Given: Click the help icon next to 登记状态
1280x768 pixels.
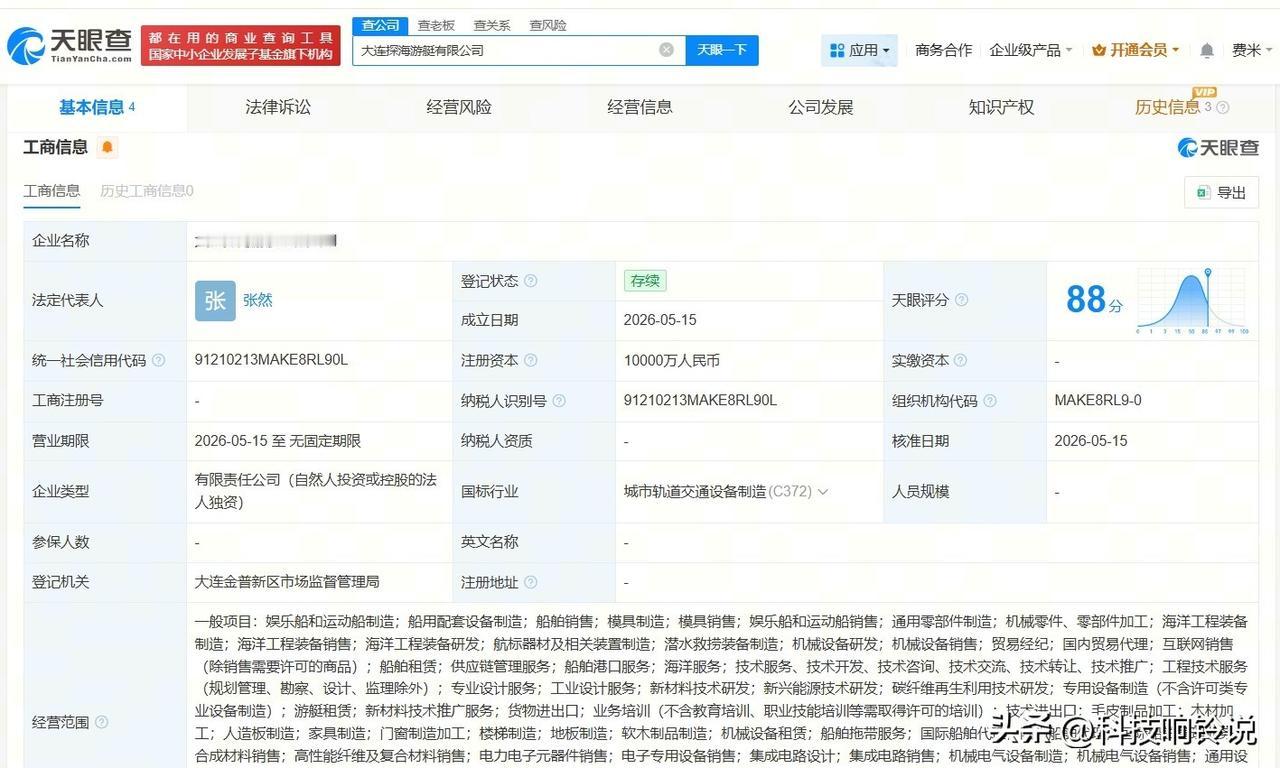Looking at the screenshot, I should pyautogui.click(x=531, y=281).
